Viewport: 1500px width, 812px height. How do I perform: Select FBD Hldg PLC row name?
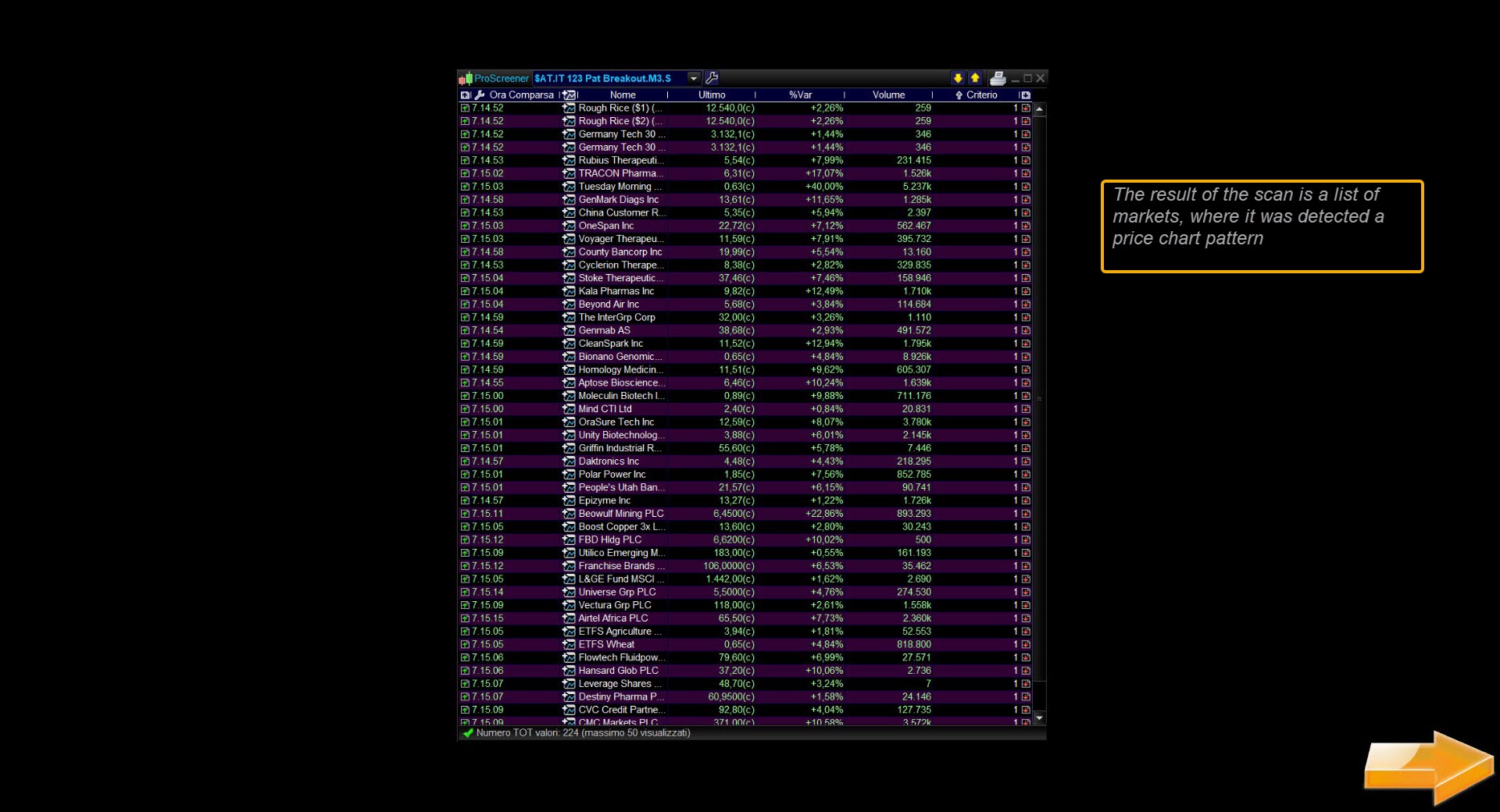pos(610,540)
